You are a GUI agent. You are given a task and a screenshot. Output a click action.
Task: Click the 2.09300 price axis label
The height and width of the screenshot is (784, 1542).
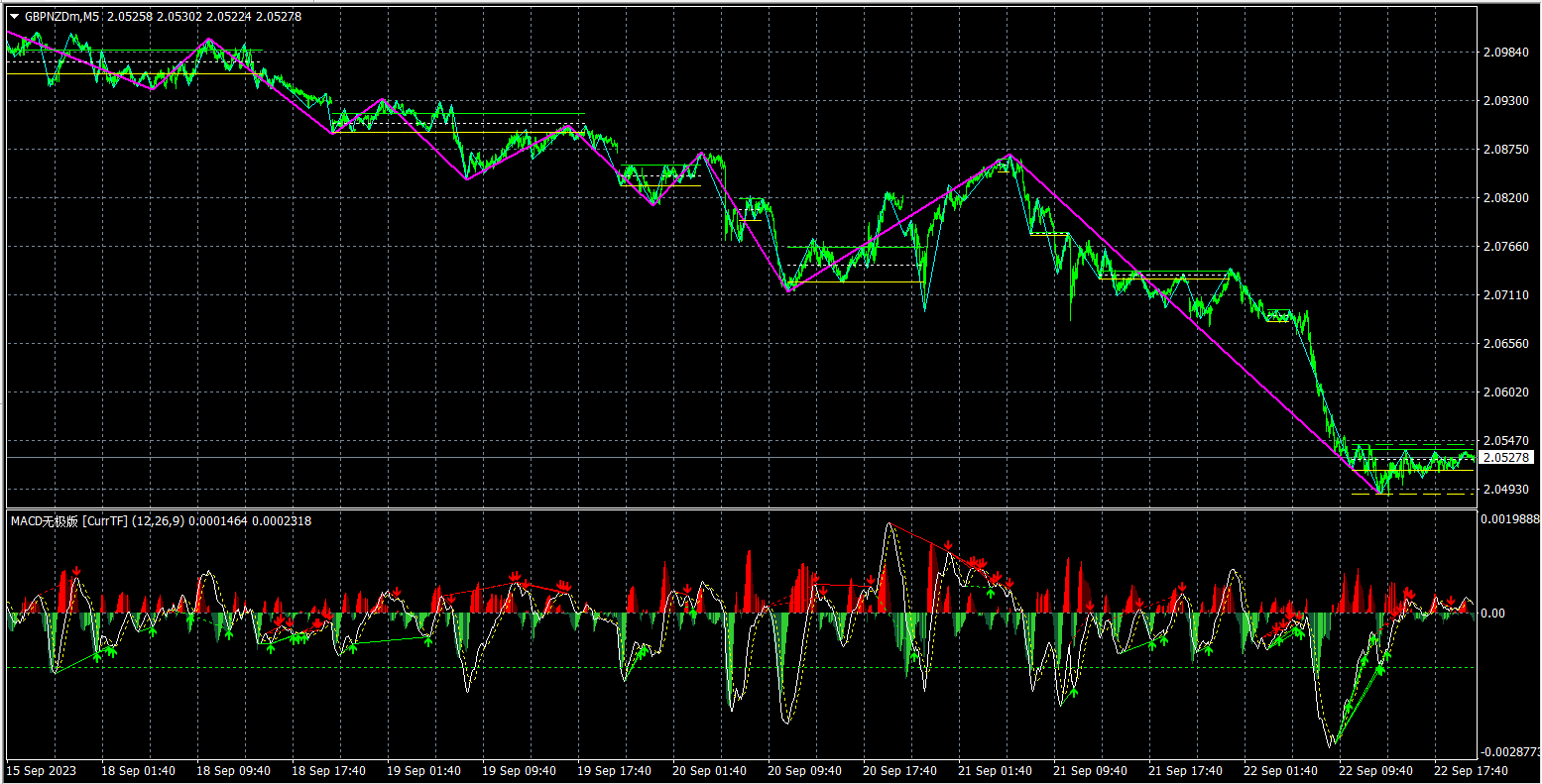pyautogui.click(x=1506, y=101)
